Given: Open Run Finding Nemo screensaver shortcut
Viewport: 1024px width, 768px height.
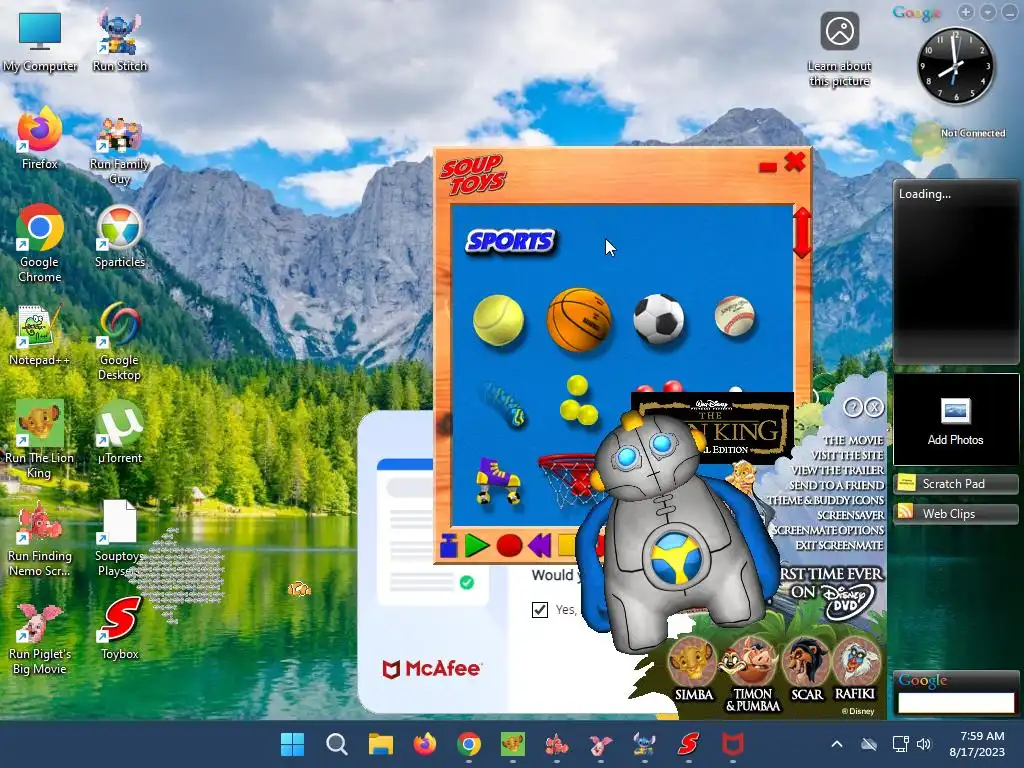Looking at the screenshot, I should (x=39, y=537).
